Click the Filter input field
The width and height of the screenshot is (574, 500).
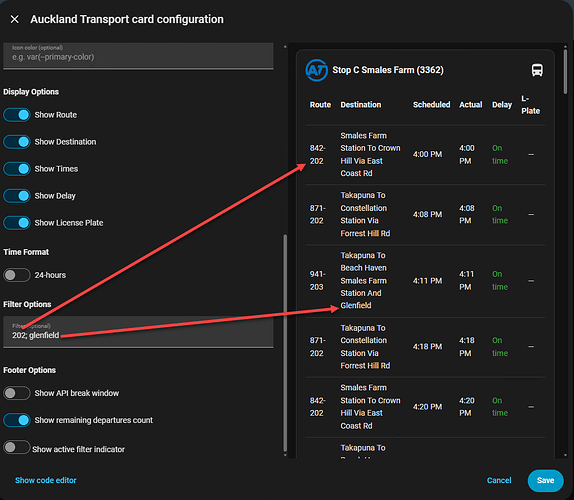click(138, 332)
